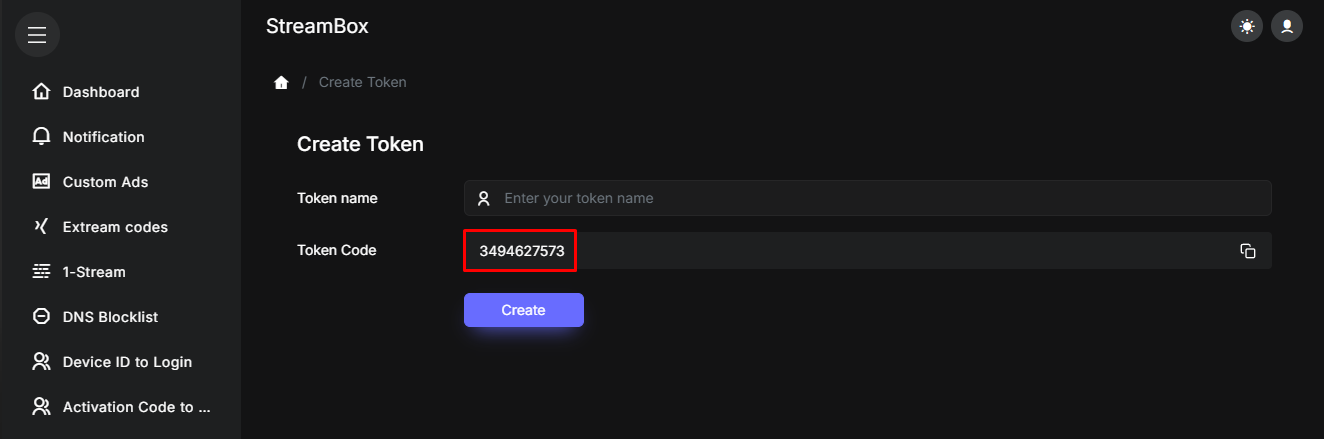This screenshot has width=1324, height=439.
Task: Toggle light/dark theme sun icon
Action: 1246,27
